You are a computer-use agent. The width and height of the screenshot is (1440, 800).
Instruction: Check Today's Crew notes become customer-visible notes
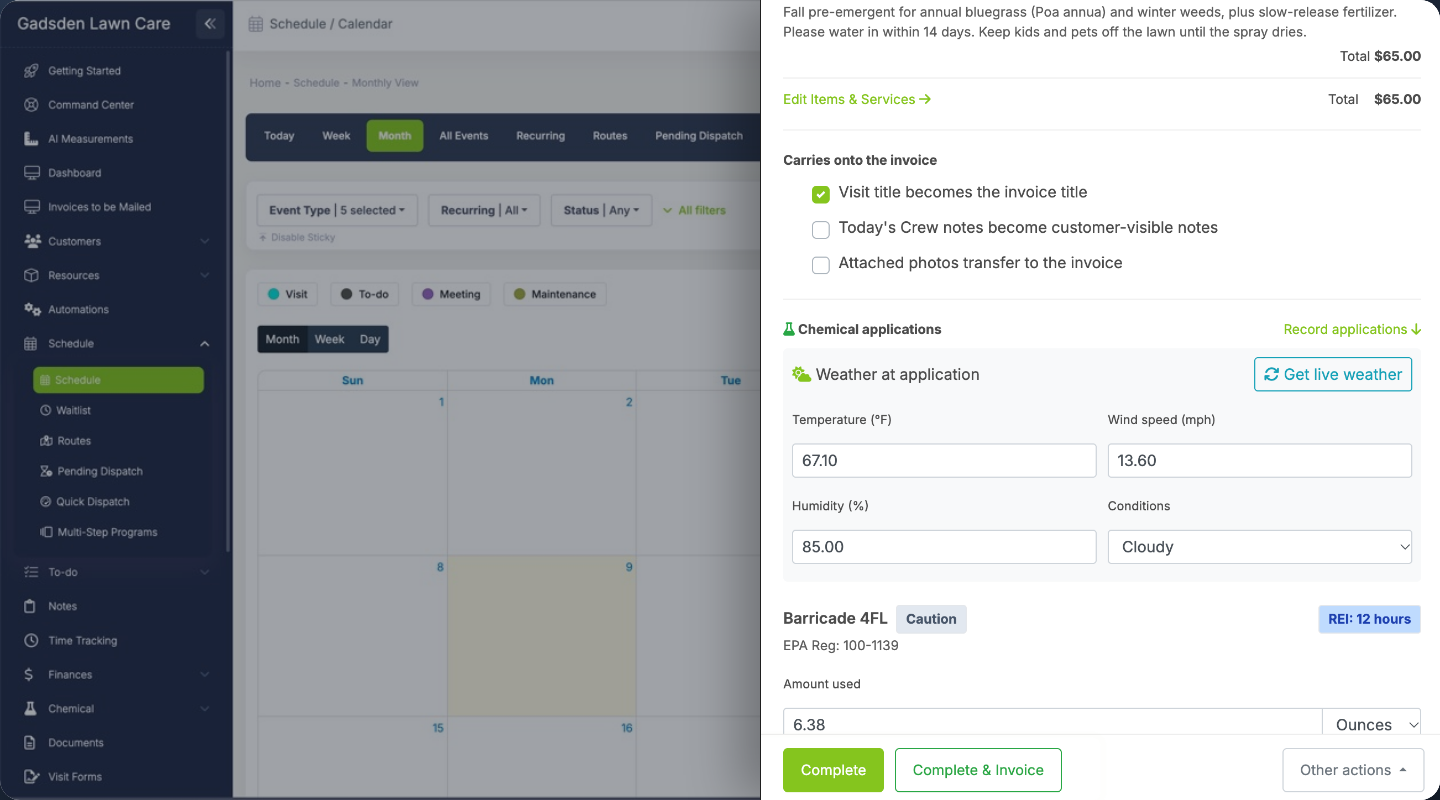pos(821,230)
